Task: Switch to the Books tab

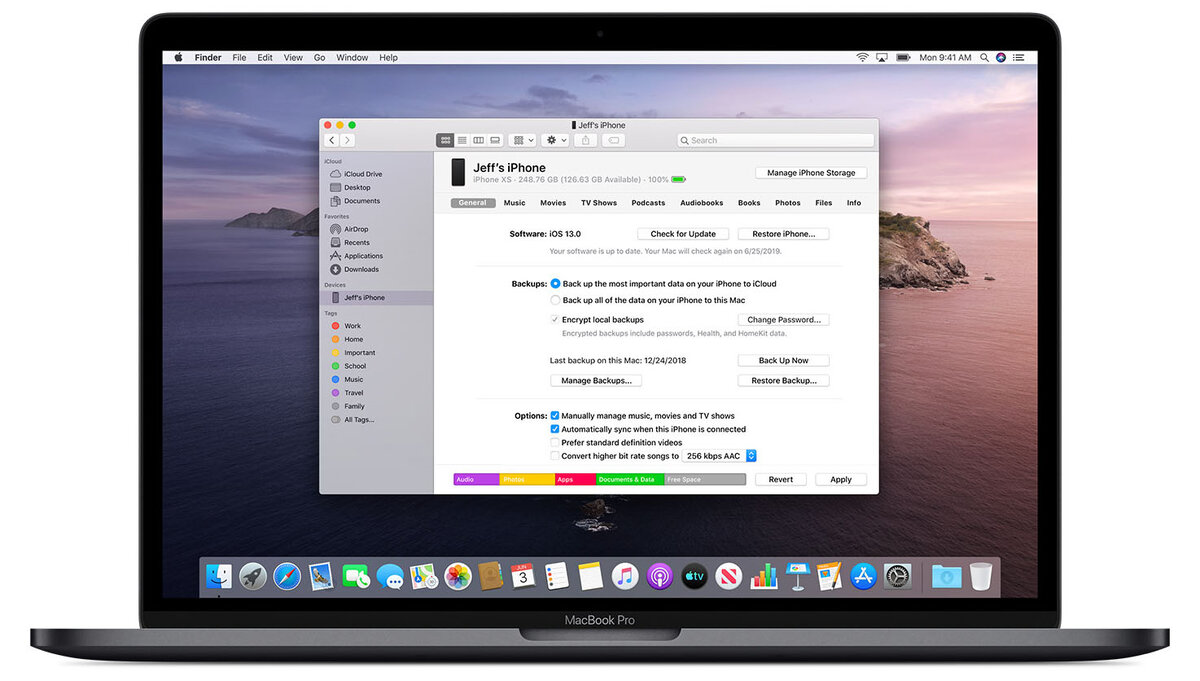Action: (749, 203)
